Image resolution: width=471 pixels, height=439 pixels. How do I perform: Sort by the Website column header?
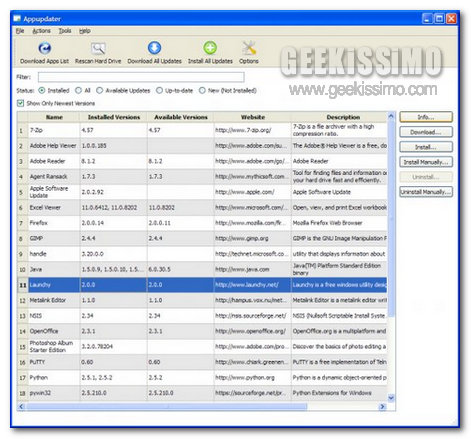tap(253, 117)
